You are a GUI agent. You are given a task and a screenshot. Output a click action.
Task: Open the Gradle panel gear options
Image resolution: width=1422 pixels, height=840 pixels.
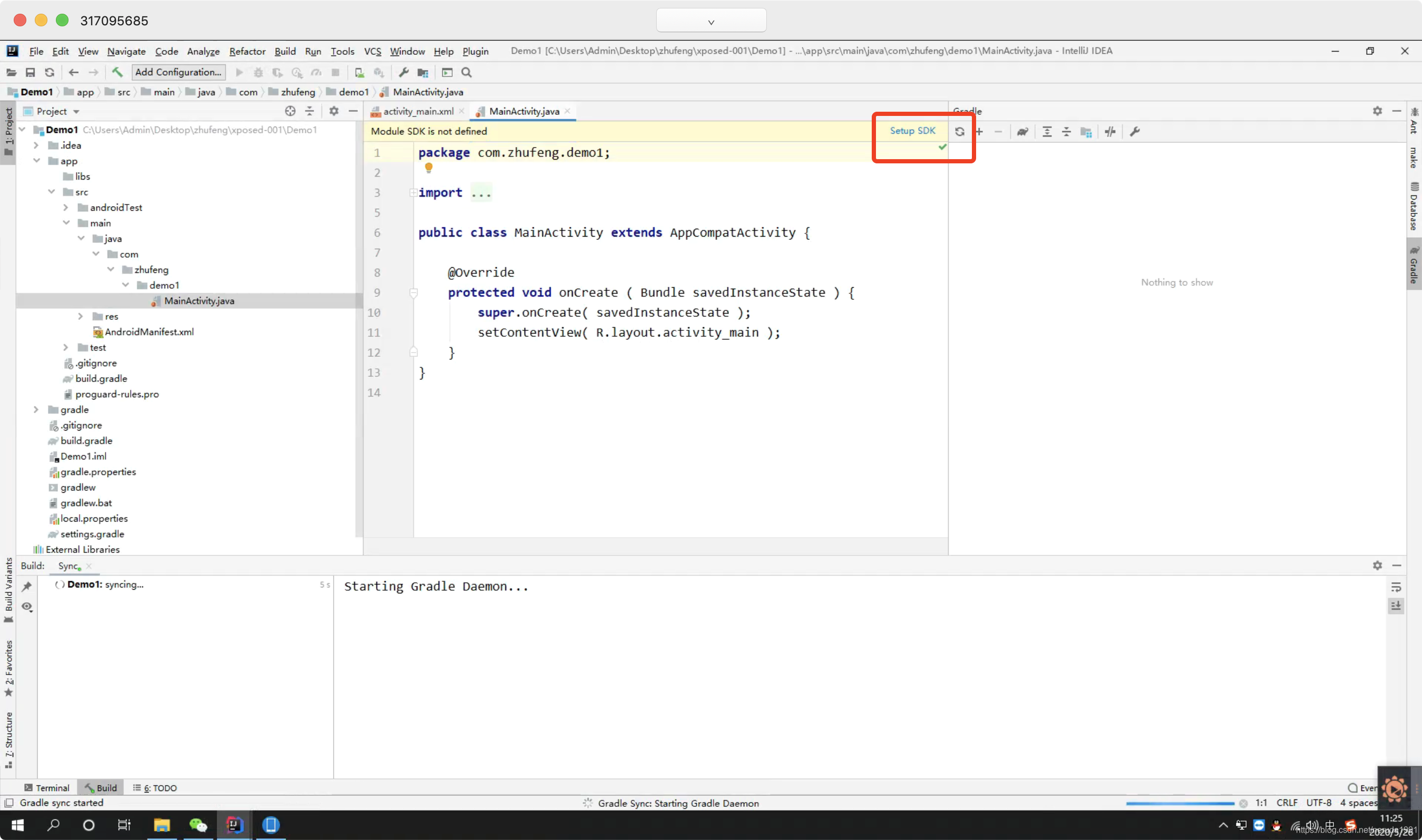(1378, 111)
